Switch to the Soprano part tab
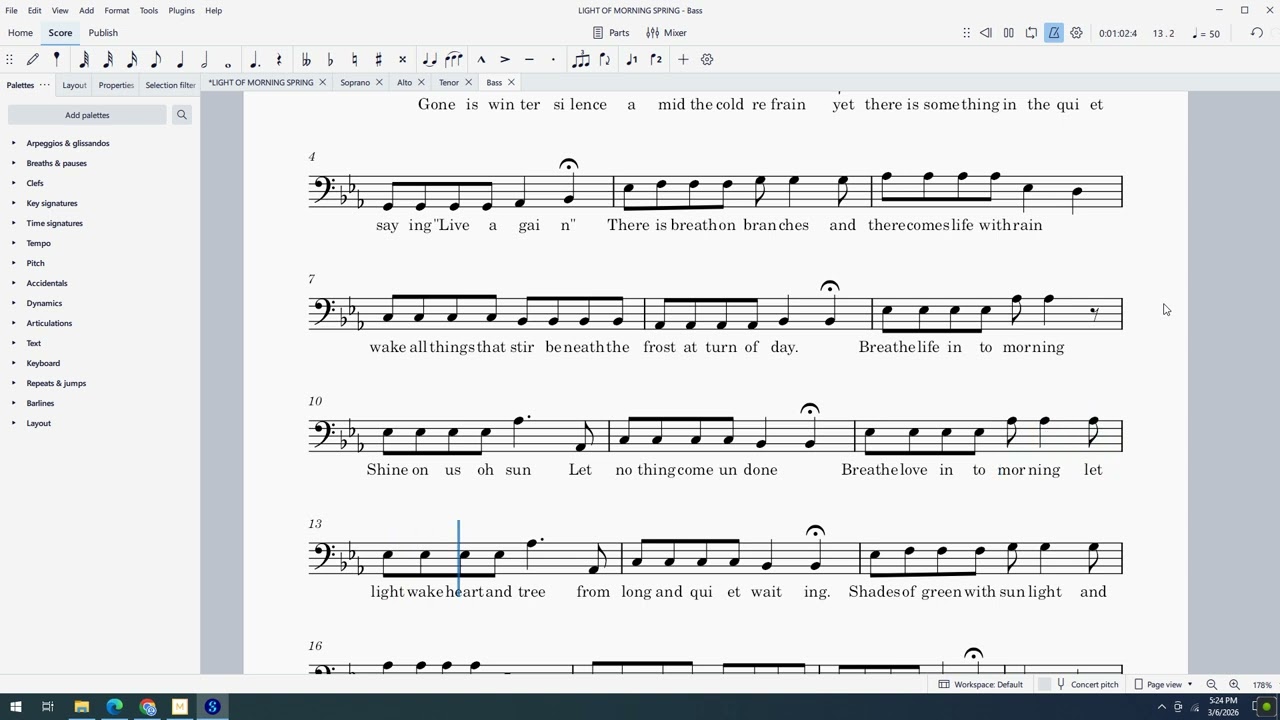 [x=355, y=82]
